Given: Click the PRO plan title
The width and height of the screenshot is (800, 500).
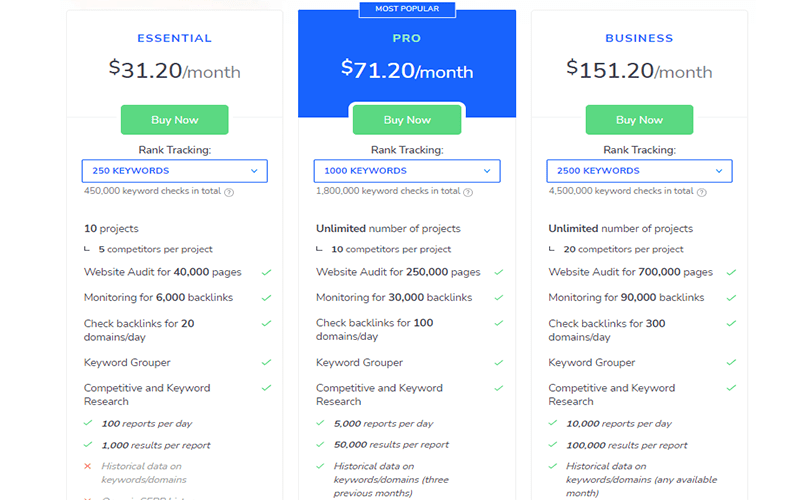Looking at the screenshot, I should tap(407, 38).
